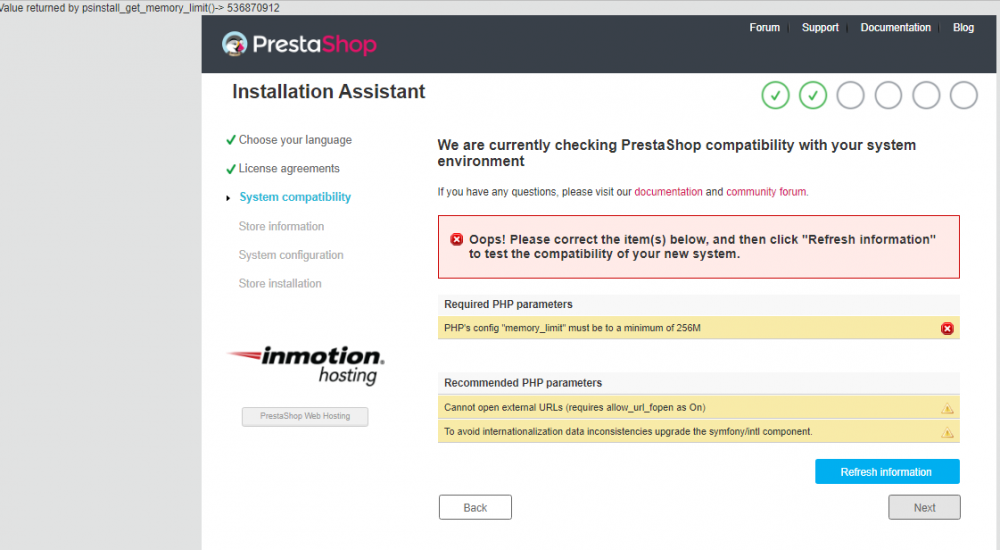Viewport: 1000px width, 550px height.
Task: Open the Forum link in the header
Action: [764, 27]
